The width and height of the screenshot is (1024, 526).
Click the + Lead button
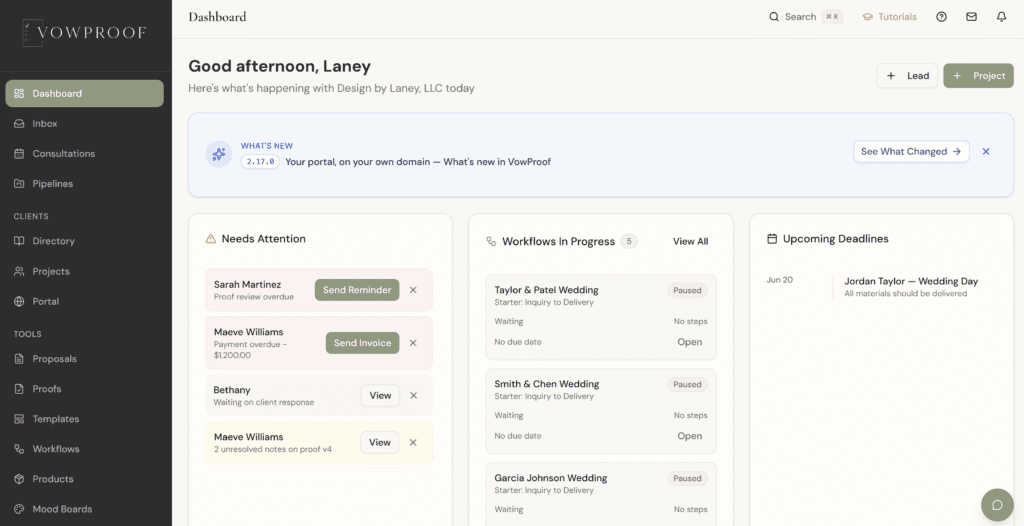pos(907,76)
